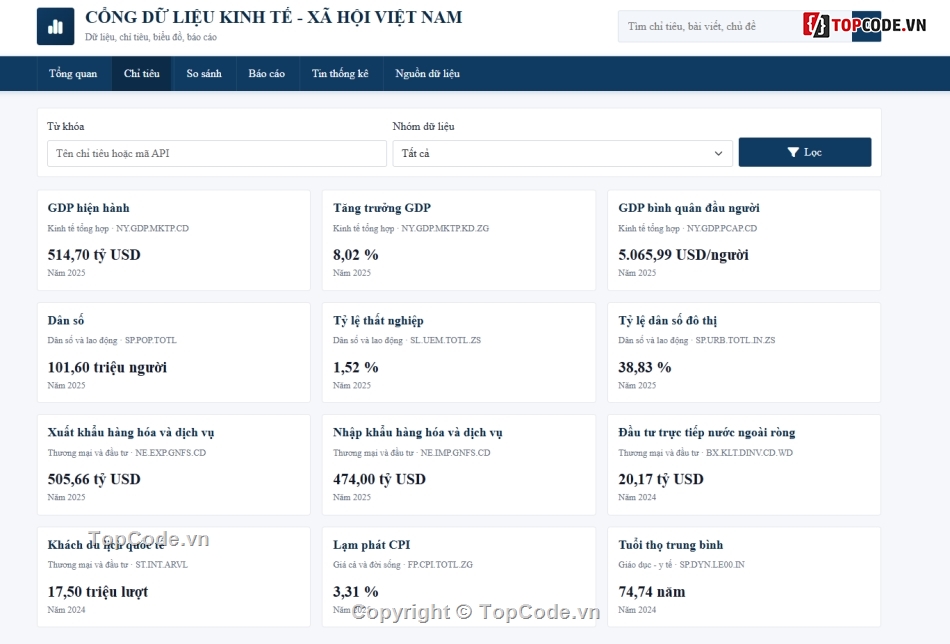Click the site tagline under the title
This screenshot has width=950, height=644.
tap(151, 37)
